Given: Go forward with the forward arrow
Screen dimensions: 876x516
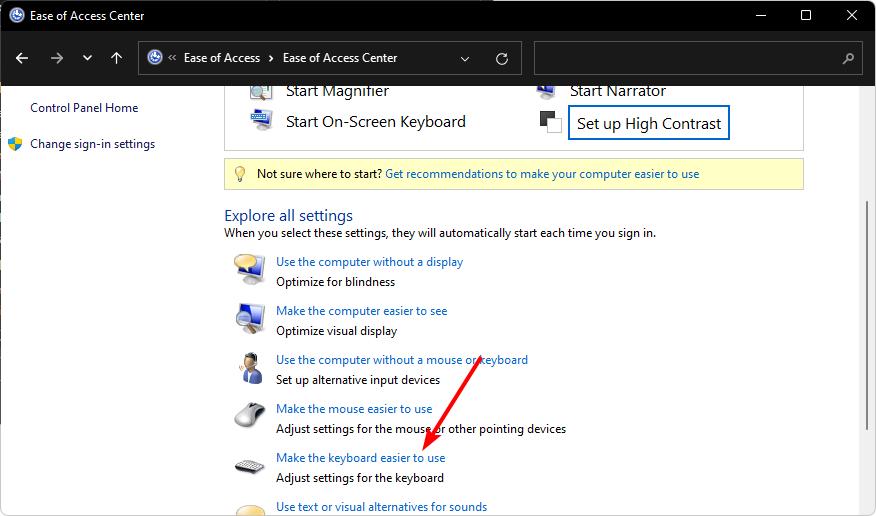Looking at the screenshot, I should (x=56, y=58).
